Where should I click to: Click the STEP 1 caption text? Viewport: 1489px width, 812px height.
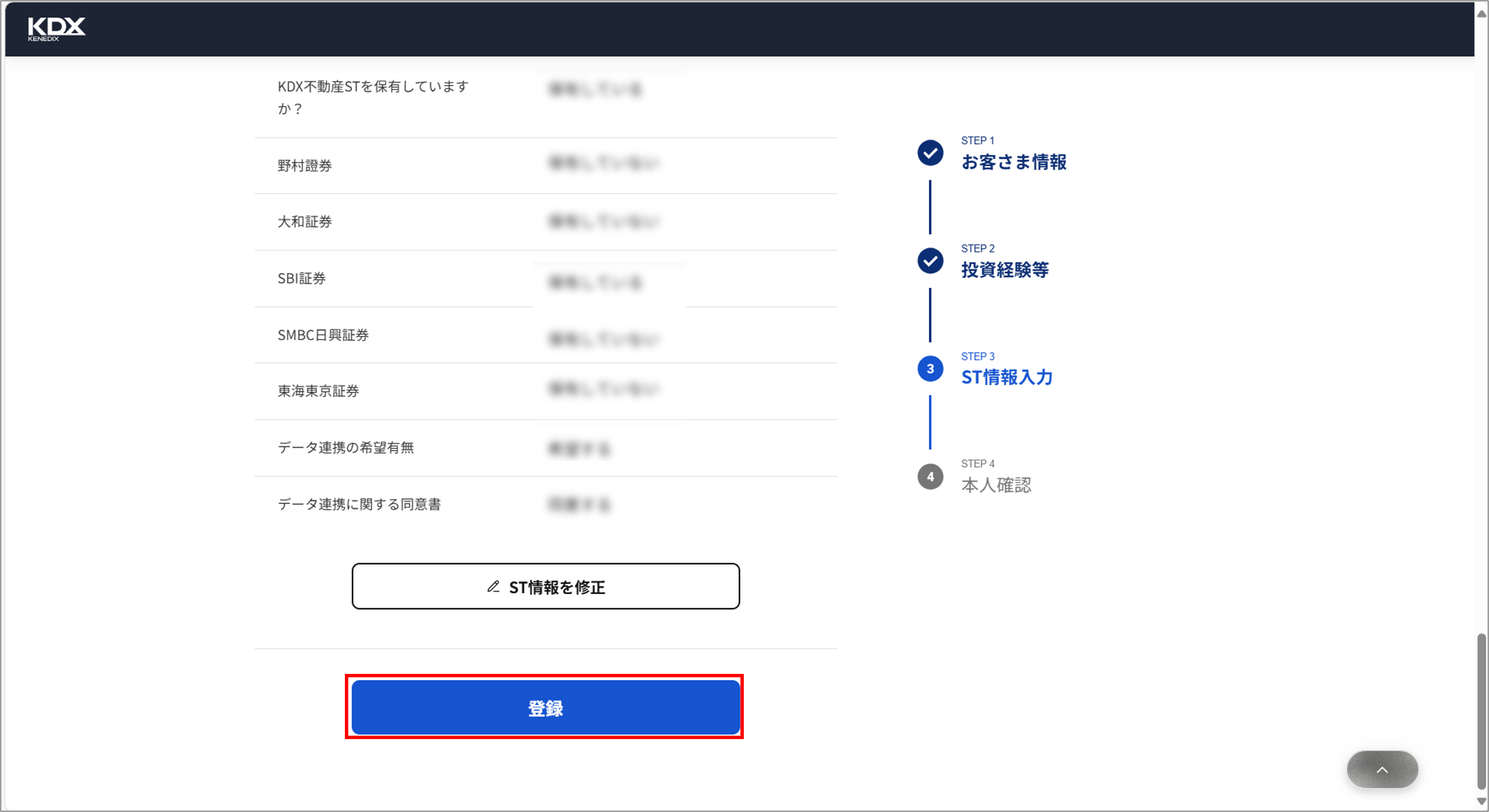tap(978, 140)
